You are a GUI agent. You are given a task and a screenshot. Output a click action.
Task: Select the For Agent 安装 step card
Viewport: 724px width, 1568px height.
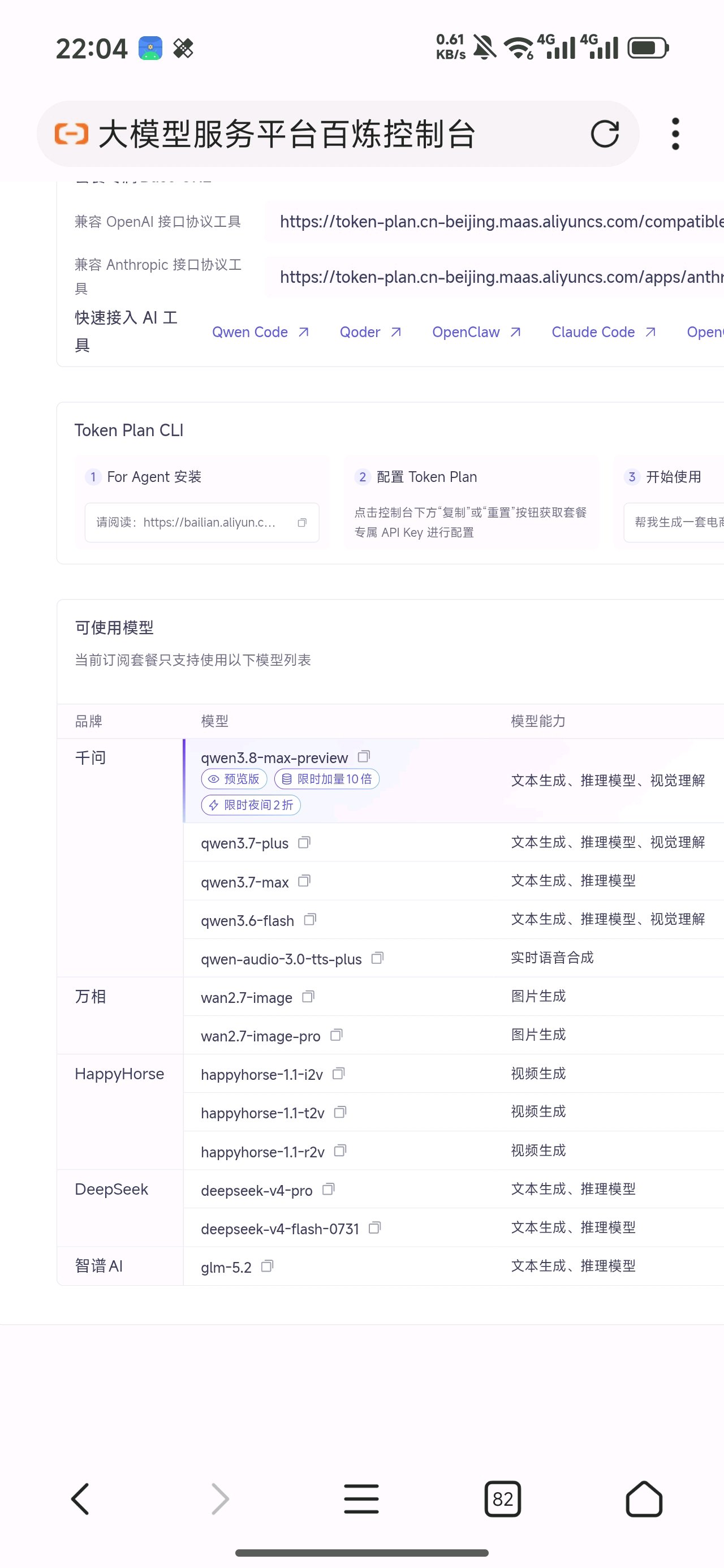tap(201, 502)
